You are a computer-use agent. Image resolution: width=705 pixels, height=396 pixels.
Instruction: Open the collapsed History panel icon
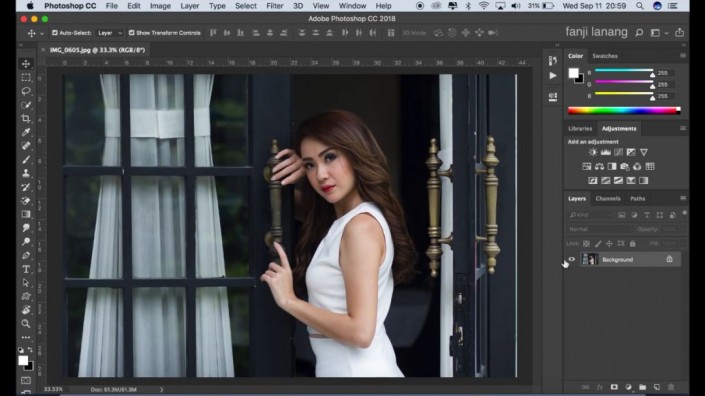click(553, 61)
